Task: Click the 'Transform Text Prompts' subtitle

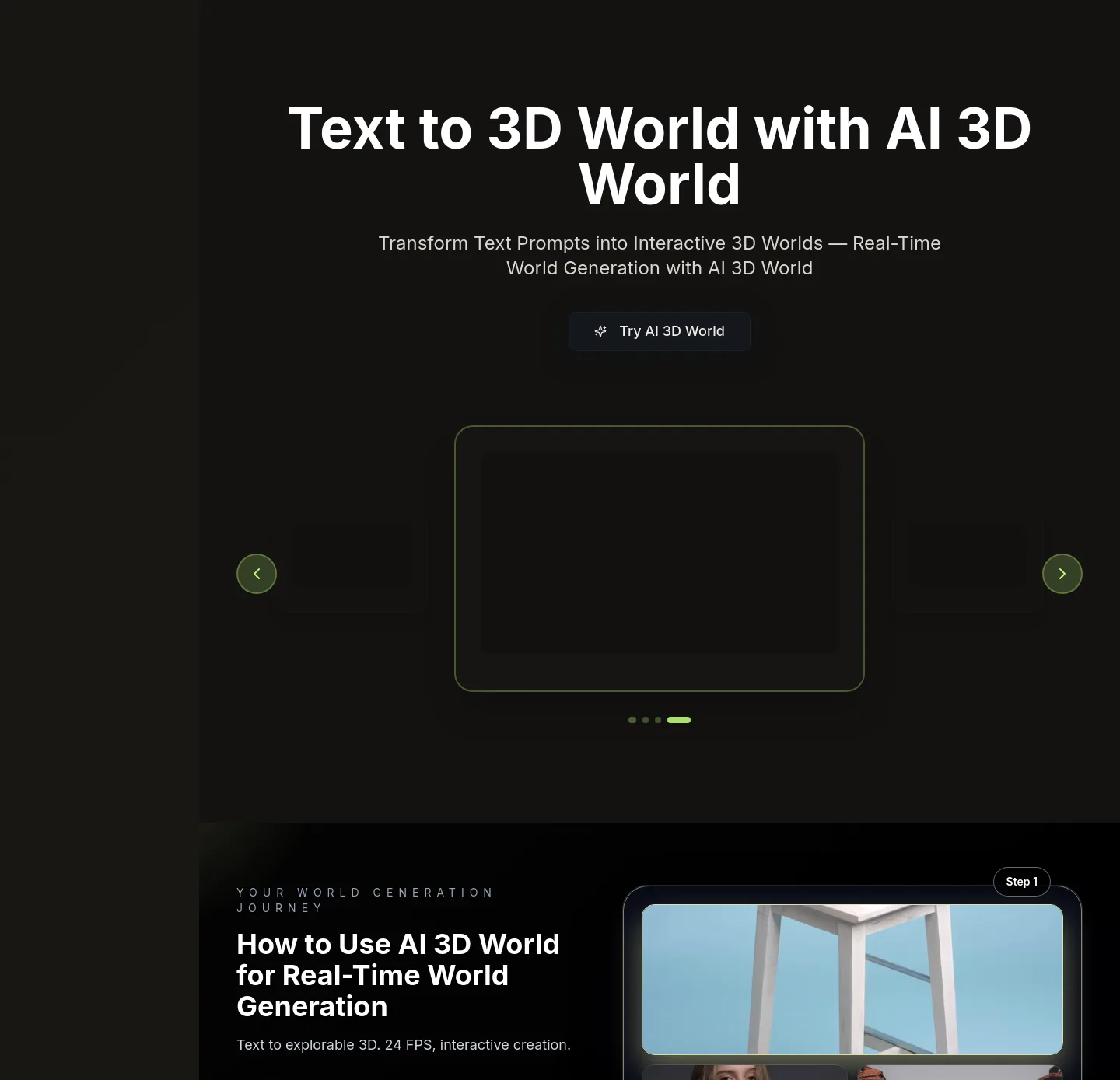Action: click(660, 256)
